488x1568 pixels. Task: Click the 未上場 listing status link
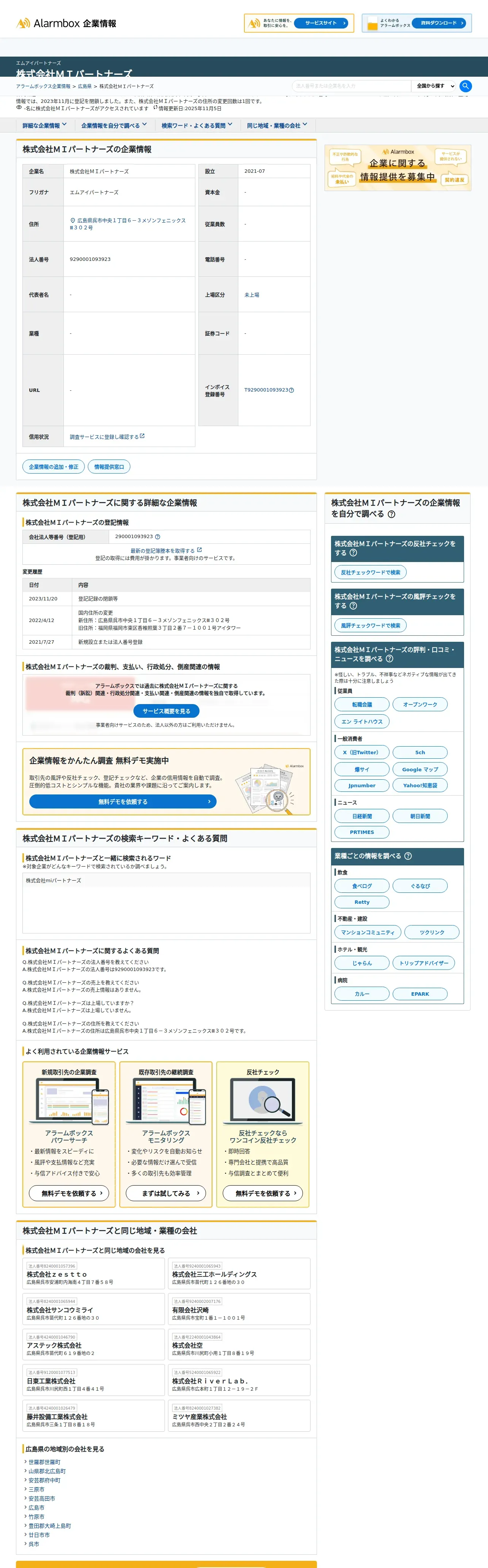click(x=252, y=295)
